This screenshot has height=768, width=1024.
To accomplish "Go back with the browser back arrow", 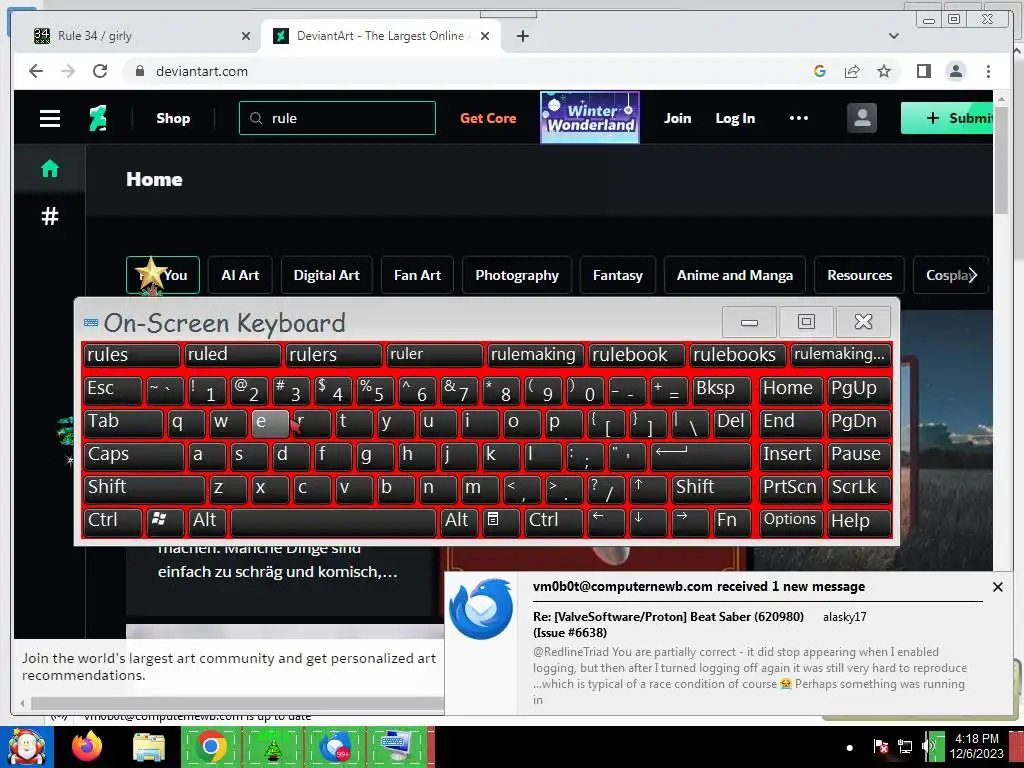I will click(x=36, y=71).
